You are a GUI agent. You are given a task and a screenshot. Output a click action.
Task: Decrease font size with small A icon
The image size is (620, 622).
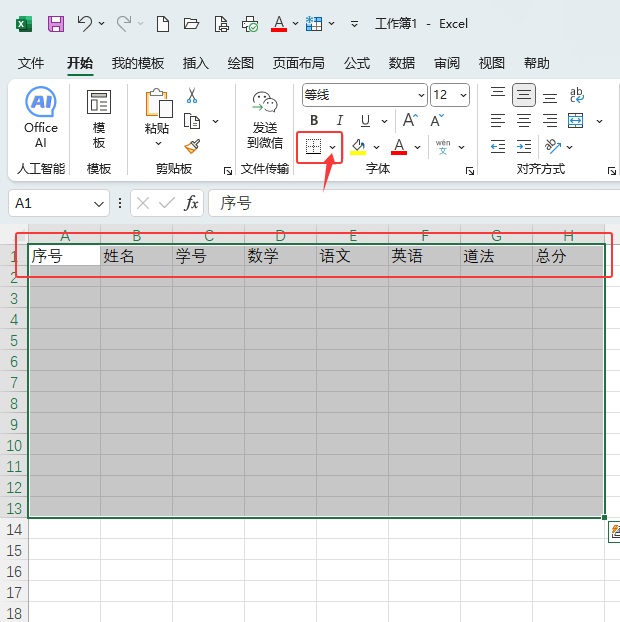[437, 121]
